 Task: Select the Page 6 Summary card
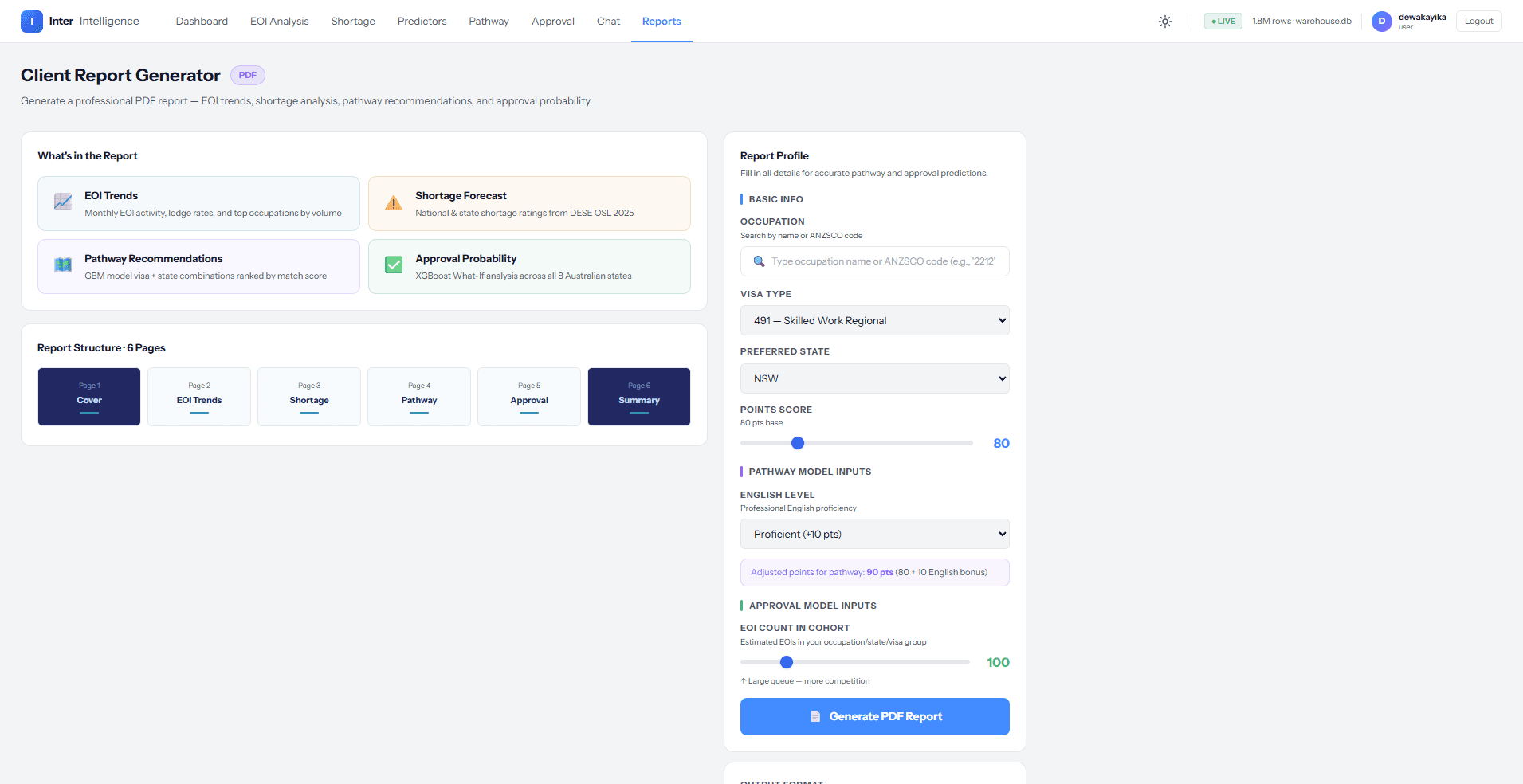tap(639, 397)
